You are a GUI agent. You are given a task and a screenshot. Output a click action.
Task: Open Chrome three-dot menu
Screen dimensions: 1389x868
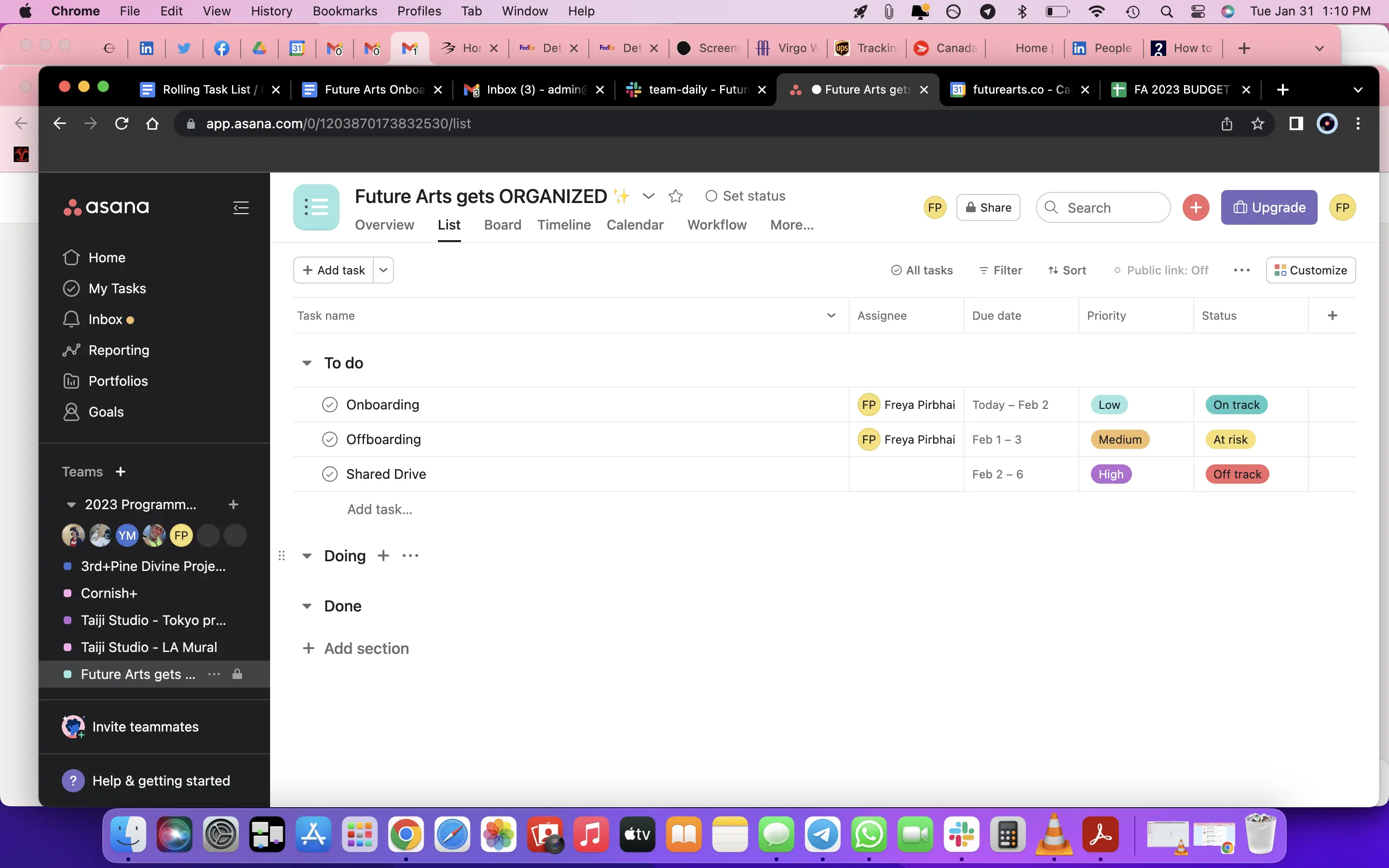point(1358,123)
